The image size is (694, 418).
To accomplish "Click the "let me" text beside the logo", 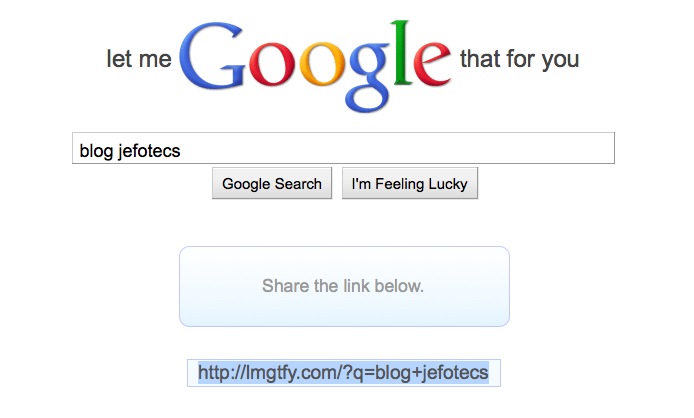I will point(139,60).
